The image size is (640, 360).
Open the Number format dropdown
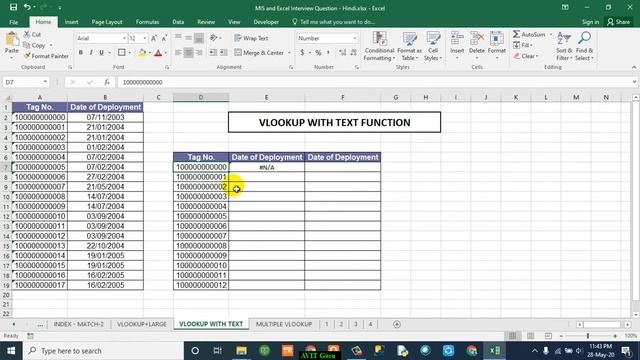(x=355, y=38)
